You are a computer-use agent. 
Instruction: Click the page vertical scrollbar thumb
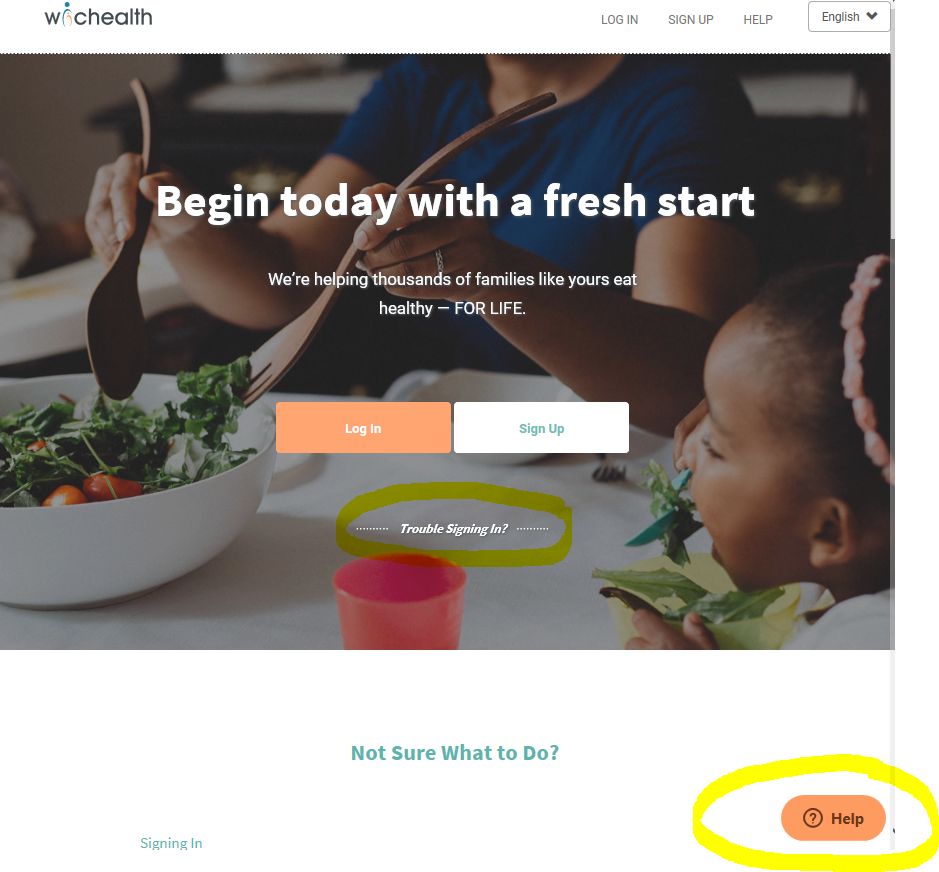point(892,120)
